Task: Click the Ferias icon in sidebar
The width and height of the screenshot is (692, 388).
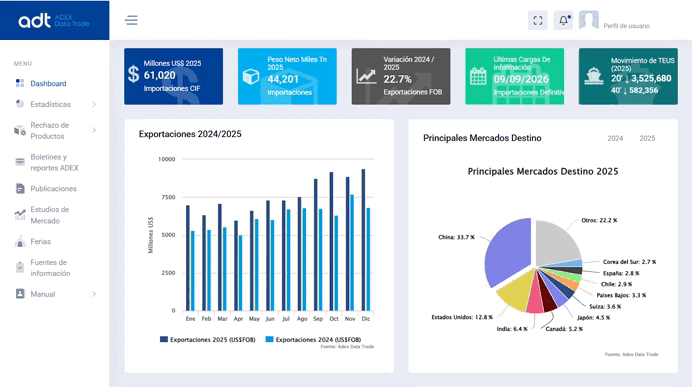Action: pyautogui.click(x=20, y=241)
